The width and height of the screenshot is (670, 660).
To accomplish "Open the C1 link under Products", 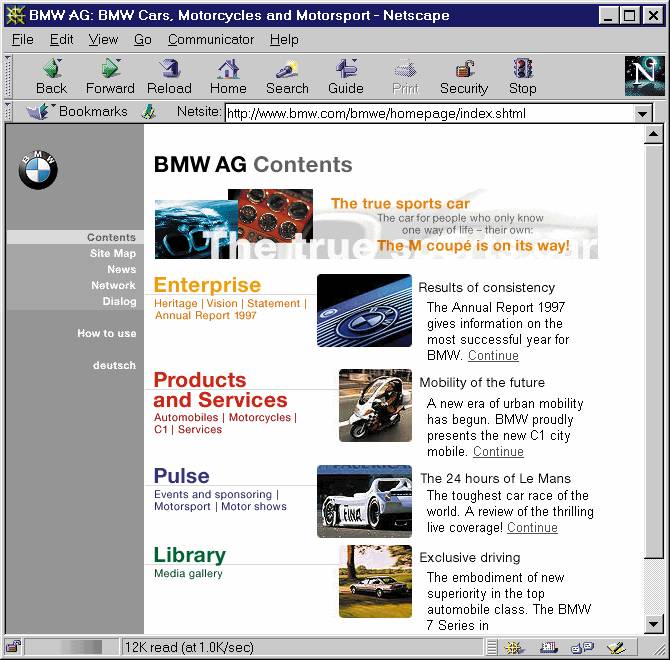I will (x=161, y=429).
